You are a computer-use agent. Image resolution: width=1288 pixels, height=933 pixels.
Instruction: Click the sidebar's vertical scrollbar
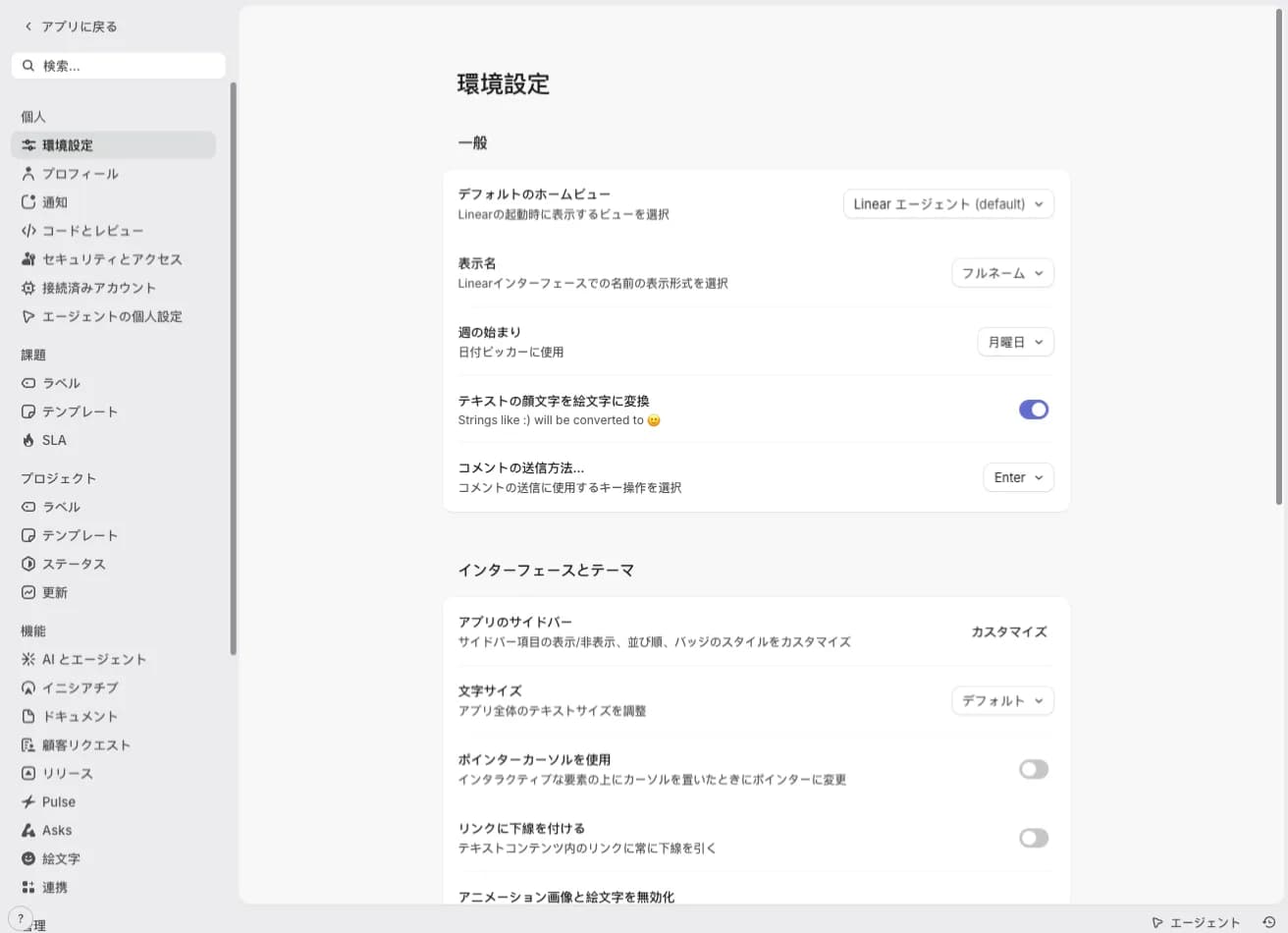pos(233,368)
